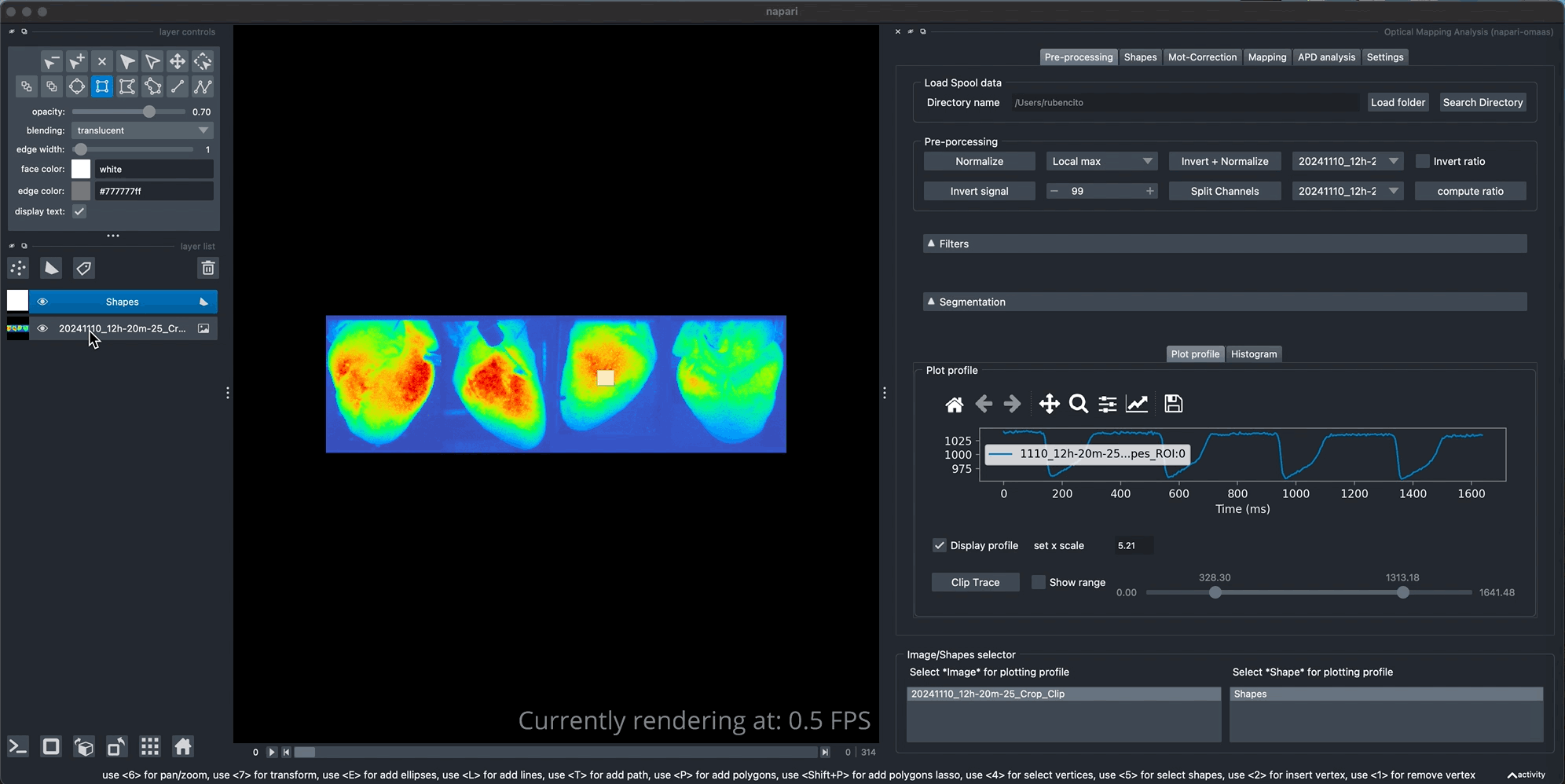This screenshot has width=1565, height=784.
Task: Enable pan/zoom mode in layer controls
Action: tap(178, 61)
